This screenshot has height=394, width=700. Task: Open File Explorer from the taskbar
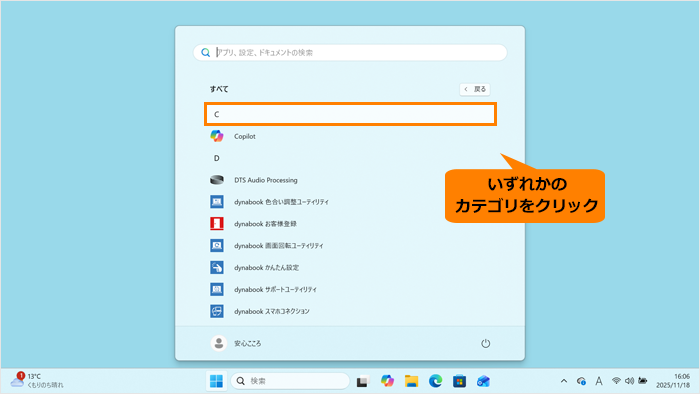(411, 381)
